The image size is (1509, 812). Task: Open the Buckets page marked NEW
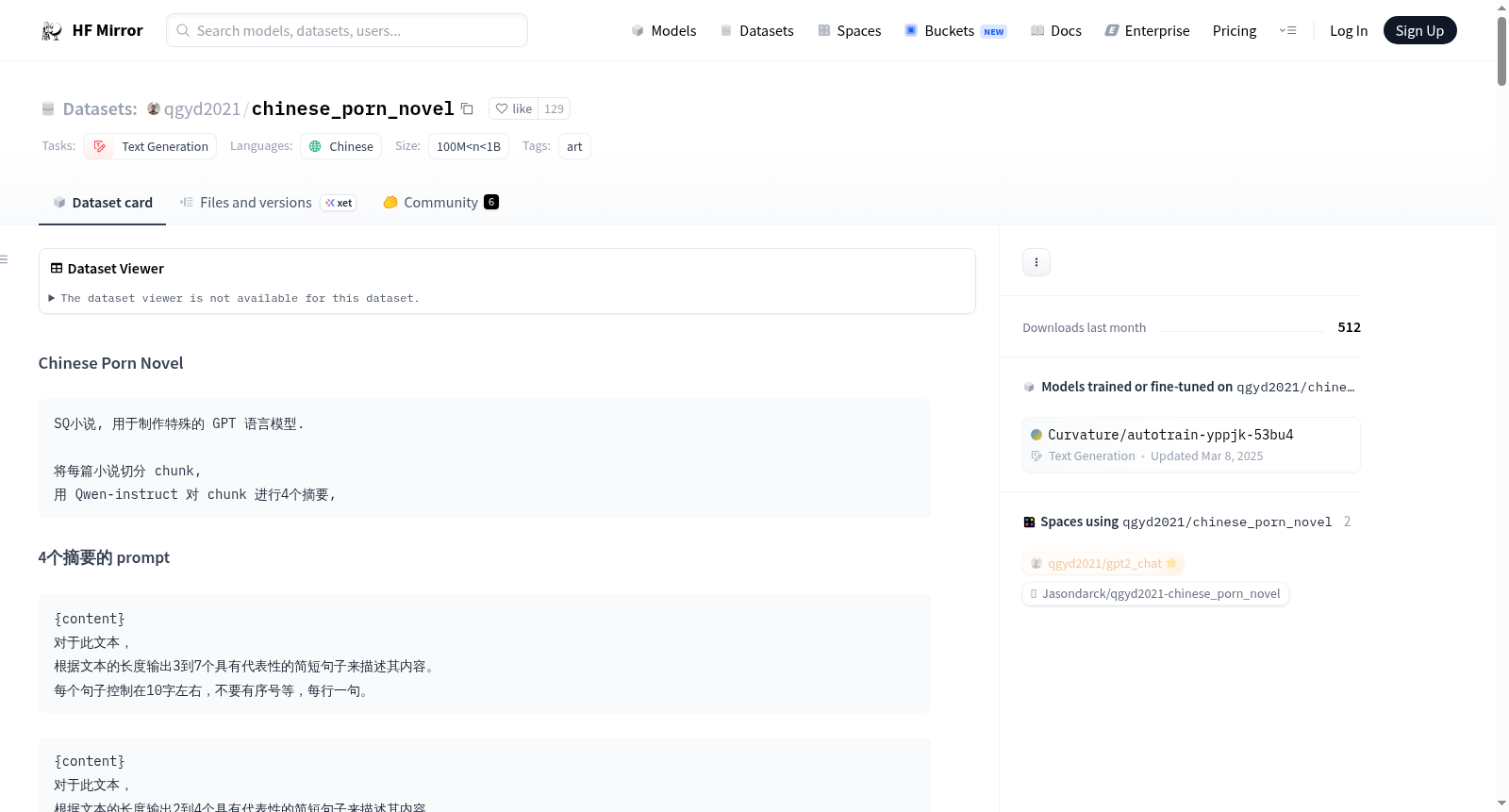click(x=955, y=30)
